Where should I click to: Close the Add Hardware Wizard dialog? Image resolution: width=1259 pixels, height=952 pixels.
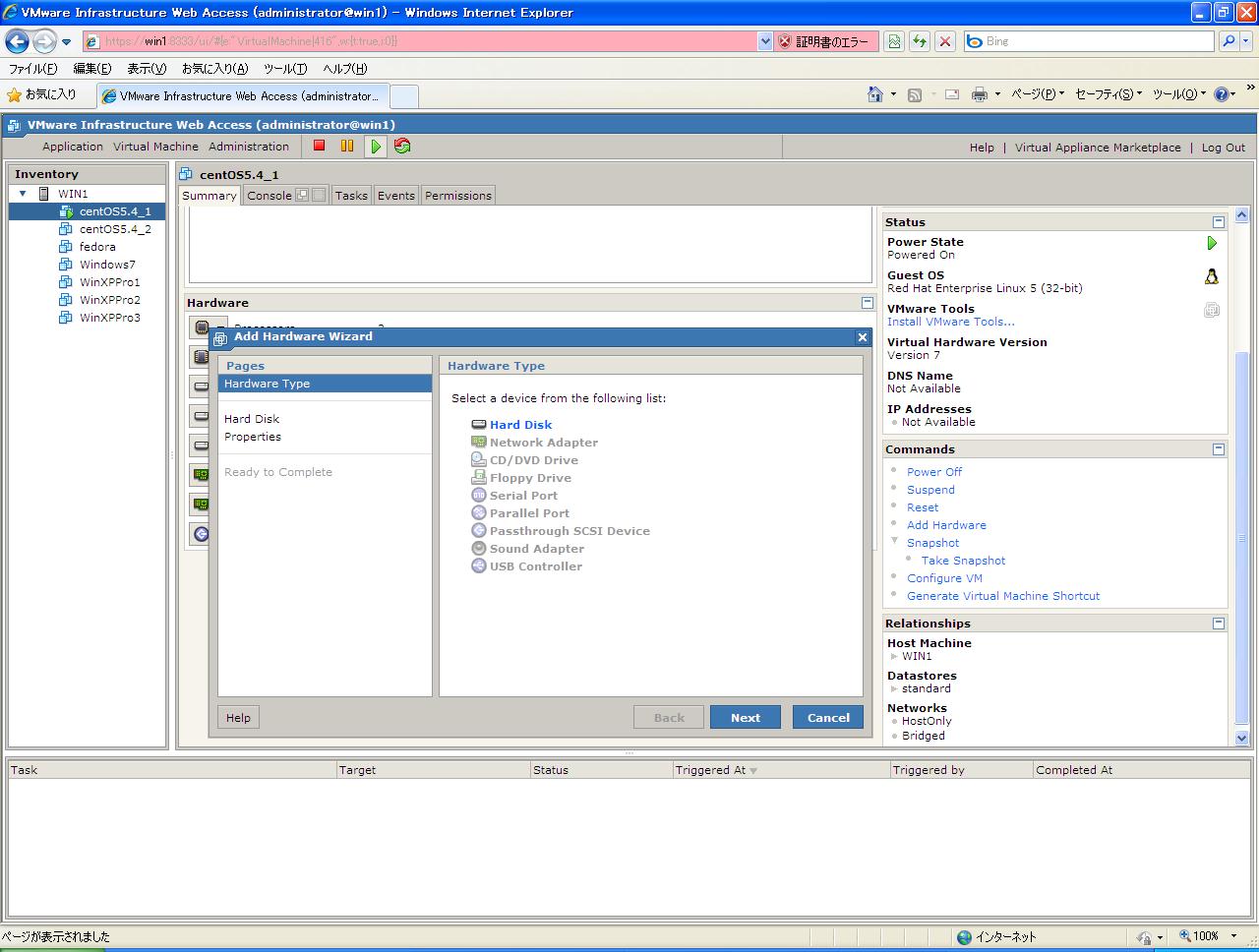[x=863, y=337]
